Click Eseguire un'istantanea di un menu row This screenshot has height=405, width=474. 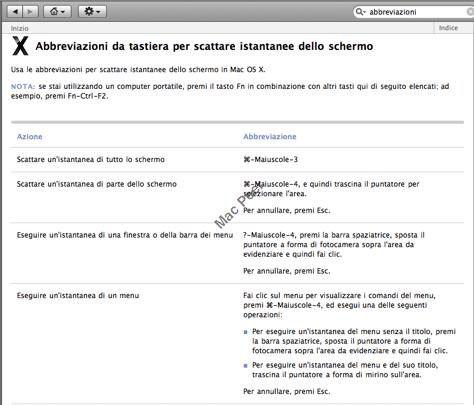(x=237, y=344)
